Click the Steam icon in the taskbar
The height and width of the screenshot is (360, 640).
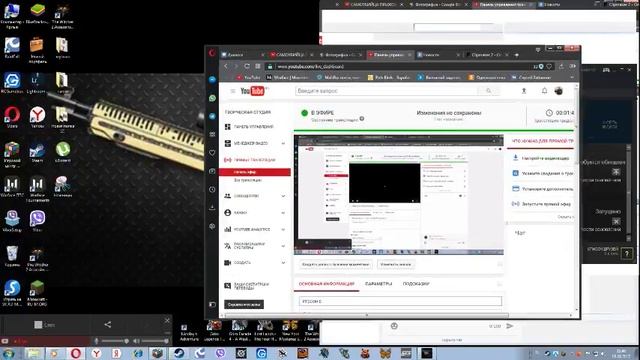[x=178, y=353]
